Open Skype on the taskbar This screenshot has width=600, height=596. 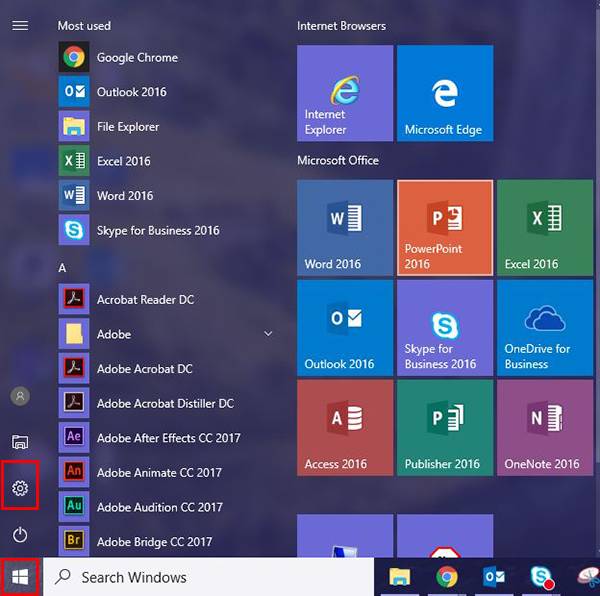541,578
